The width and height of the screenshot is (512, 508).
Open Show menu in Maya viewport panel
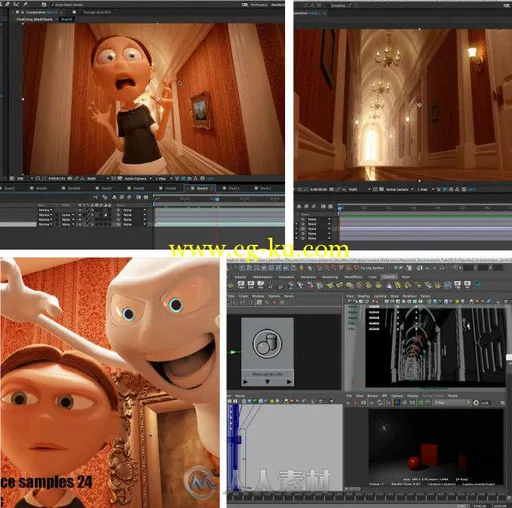pyautogui.click(x=394, y=296)
